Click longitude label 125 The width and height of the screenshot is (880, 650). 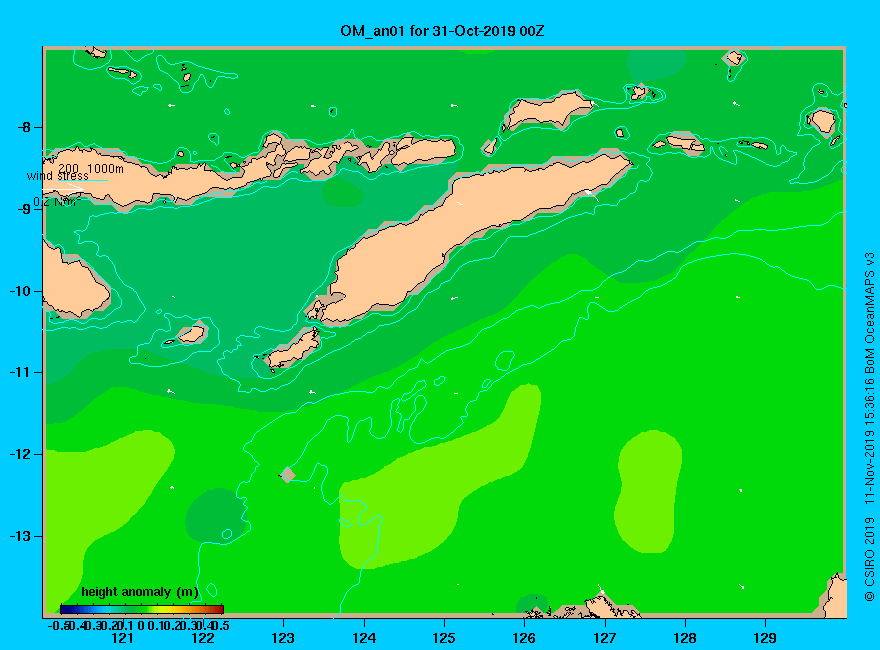click(x=444, y=638)
